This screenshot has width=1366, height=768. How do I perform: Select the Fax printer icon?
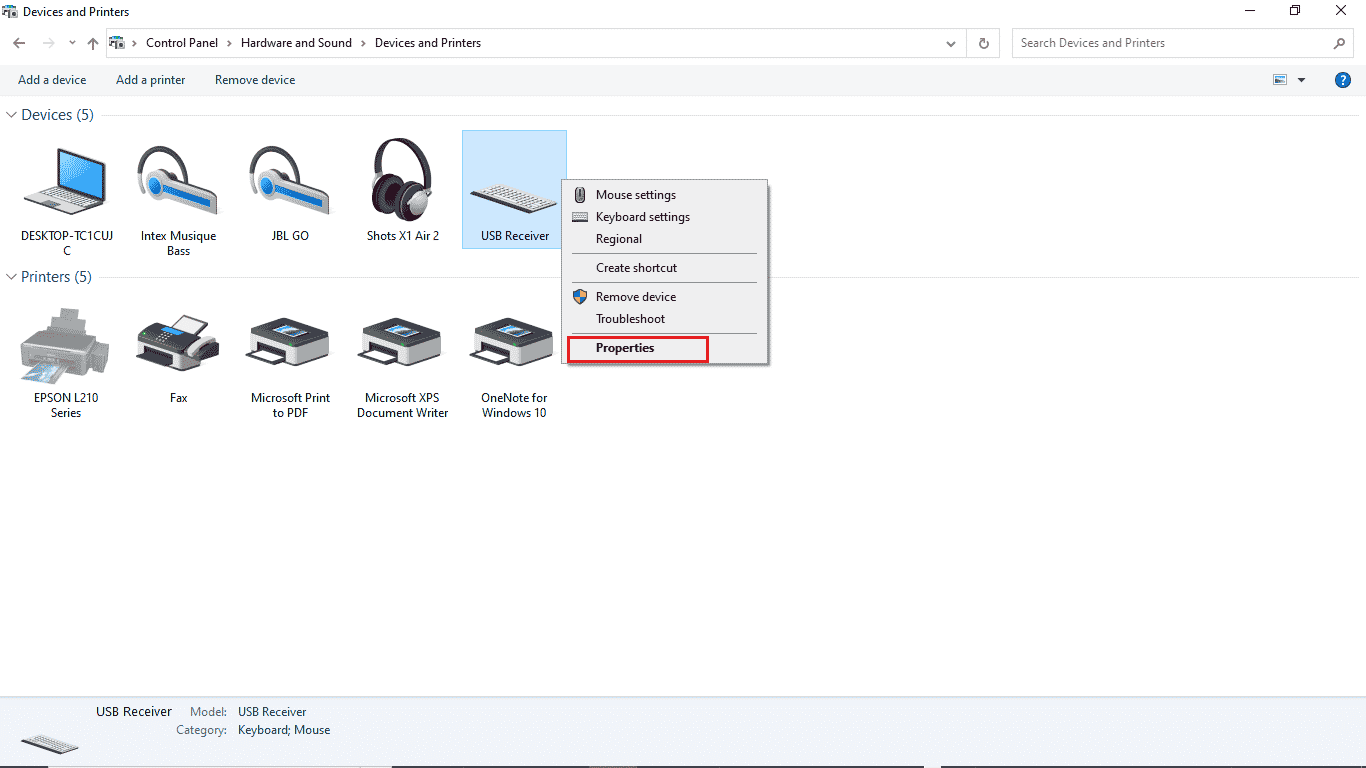click(x=178, y=345)
